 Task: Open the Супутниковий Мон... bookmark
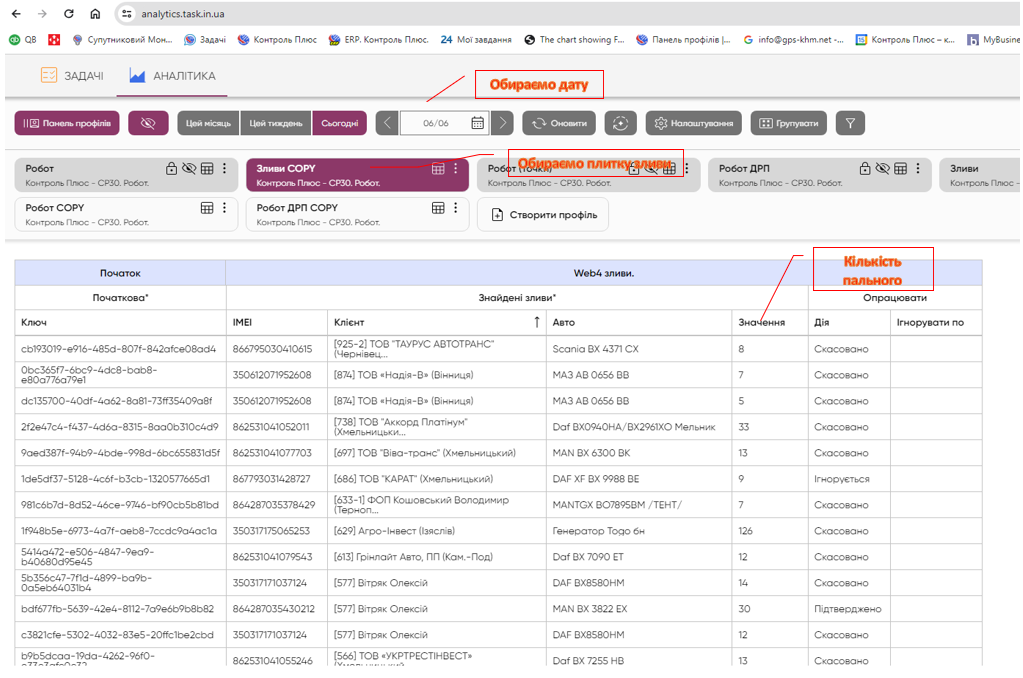(122, 40)
